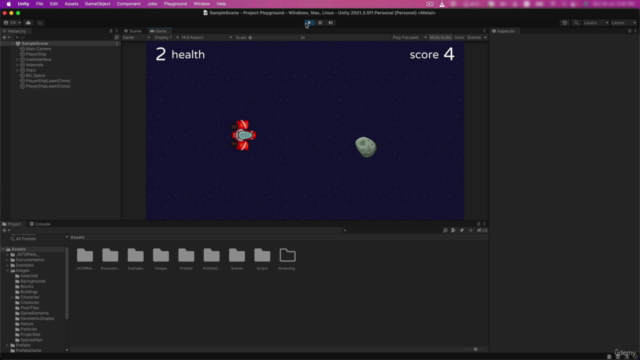Open the Project tab
Viewport: 640px width, 360px height.
[12, 224]
